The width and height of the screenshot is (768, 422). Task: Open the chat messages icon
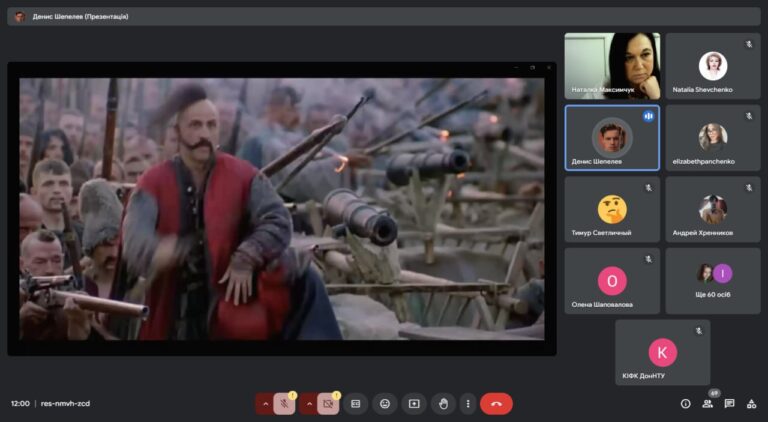pyautogui.click(x=729, y=403)
